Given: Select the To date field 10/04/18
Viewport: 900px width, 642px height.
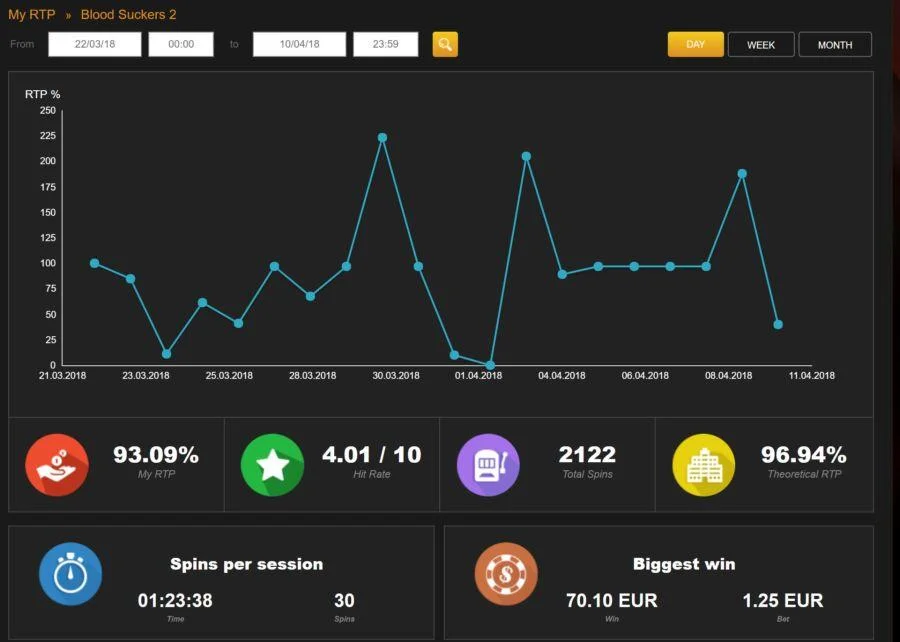Looking at the screenshot, I should (300, 44).
